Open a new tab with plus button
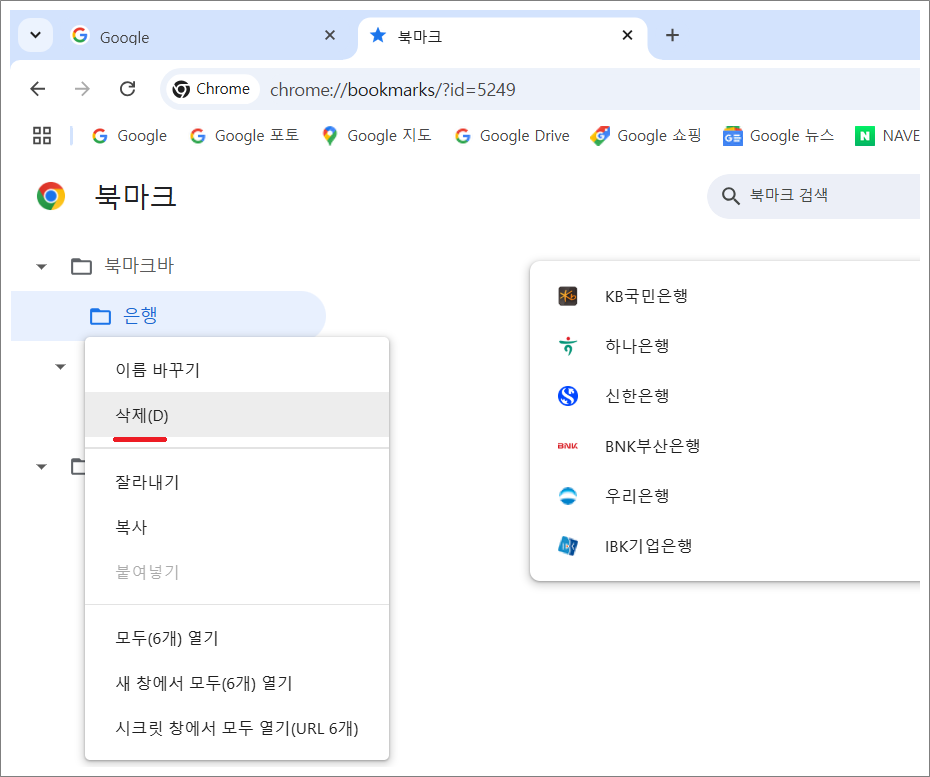This screenshot has width=930, height=777. [672, 36]
